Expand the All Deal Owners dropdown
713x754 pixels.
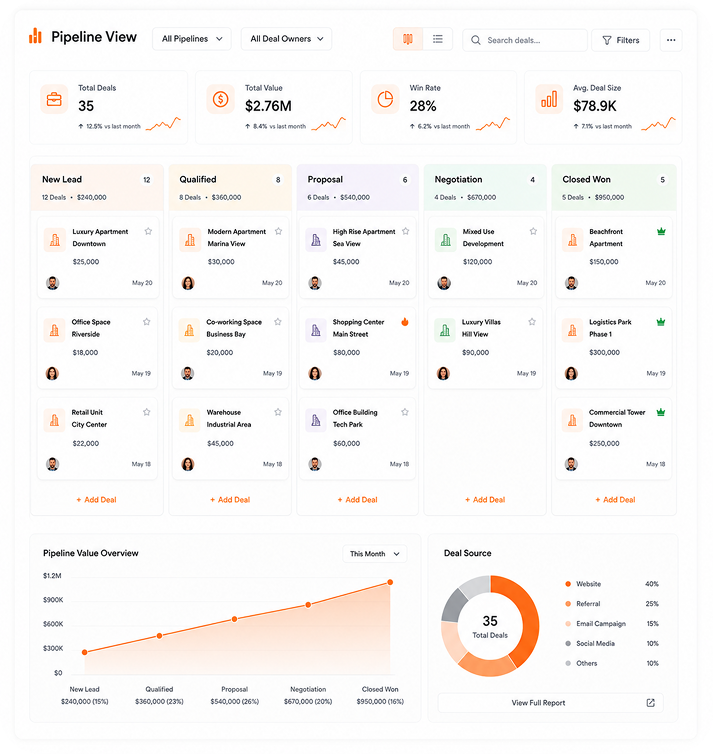(287, 39)
